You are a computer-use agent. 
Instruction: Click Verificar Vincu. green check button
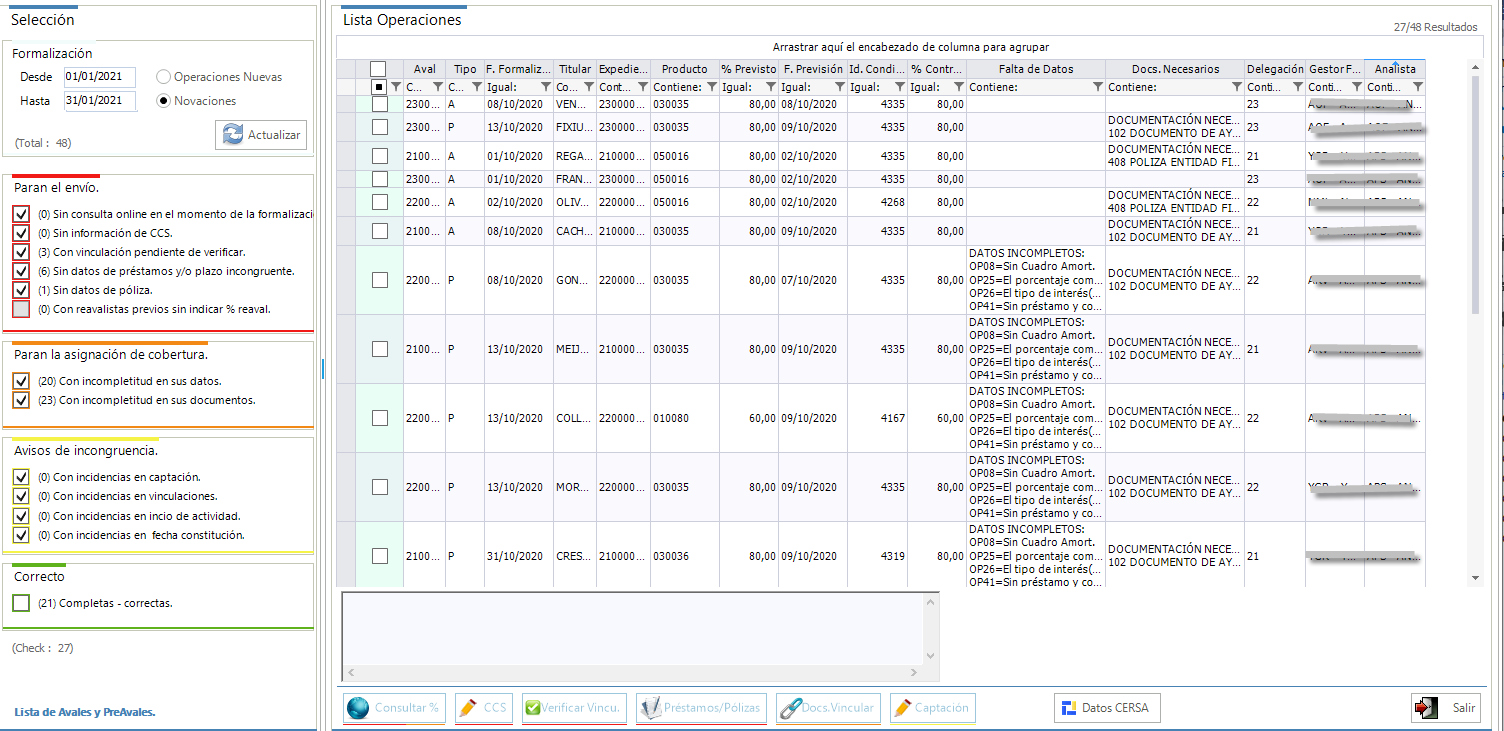574,708
